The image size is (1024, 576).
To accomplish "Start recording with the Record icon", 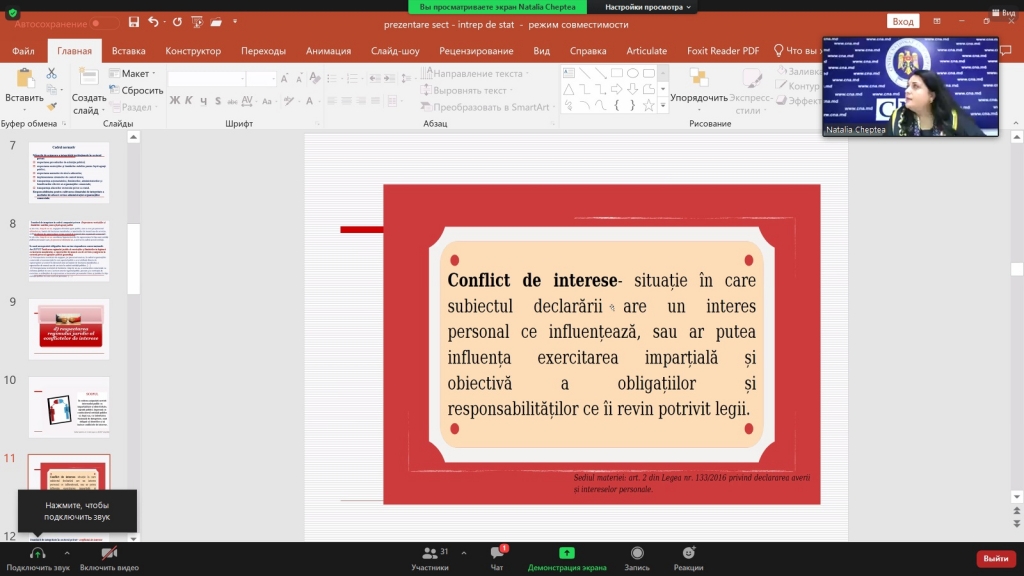I will click(x=637, y=553).
